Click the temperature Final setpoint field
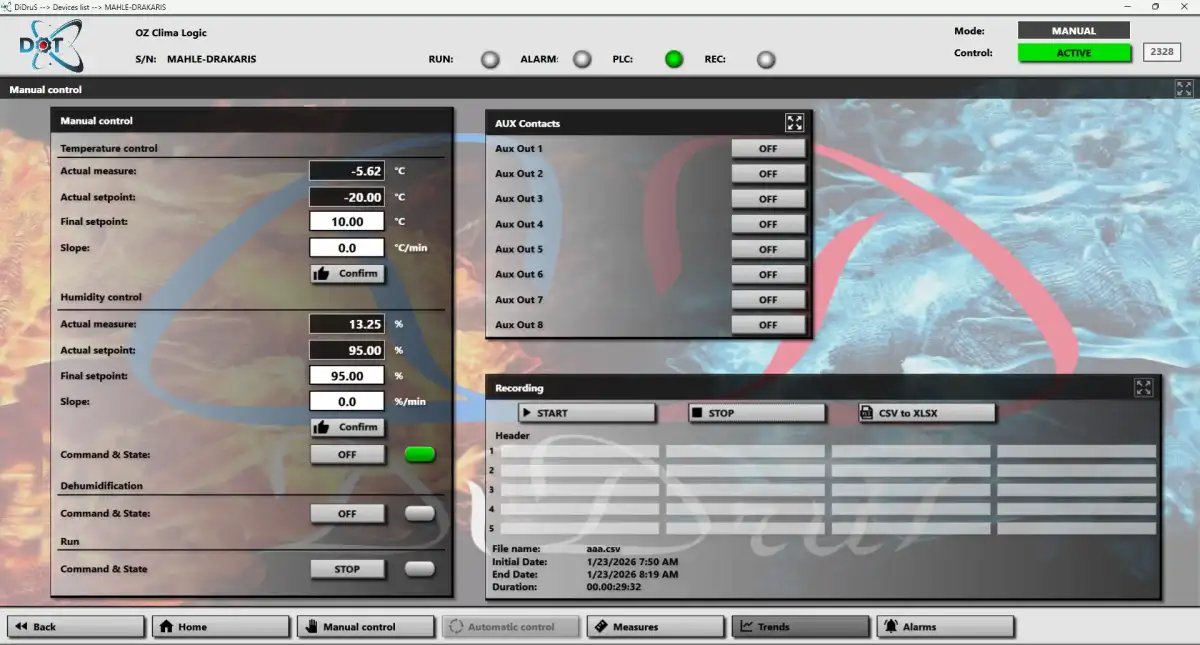 coord(347,222)
